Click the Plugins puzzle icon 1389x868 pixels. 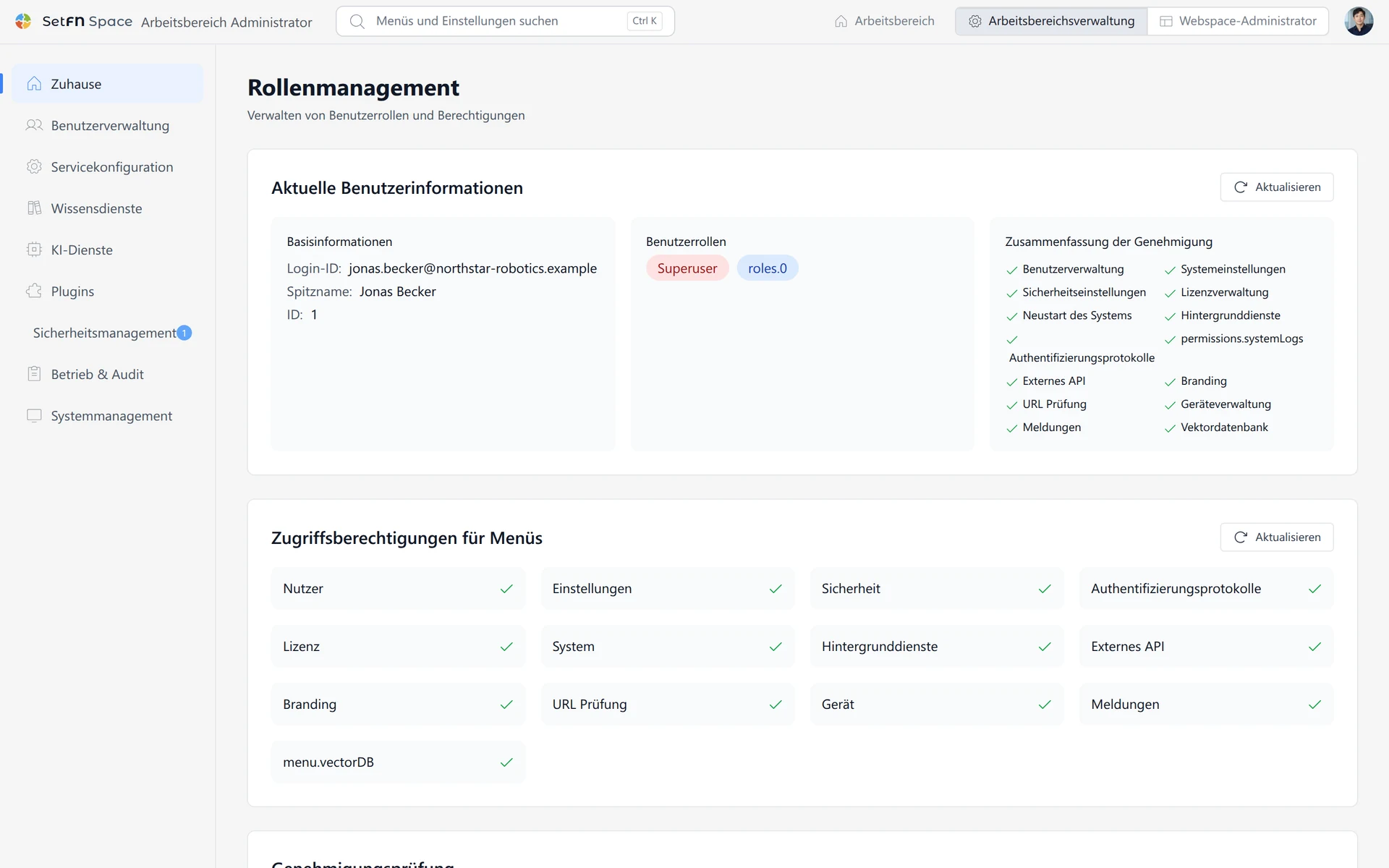pos(34,291)
